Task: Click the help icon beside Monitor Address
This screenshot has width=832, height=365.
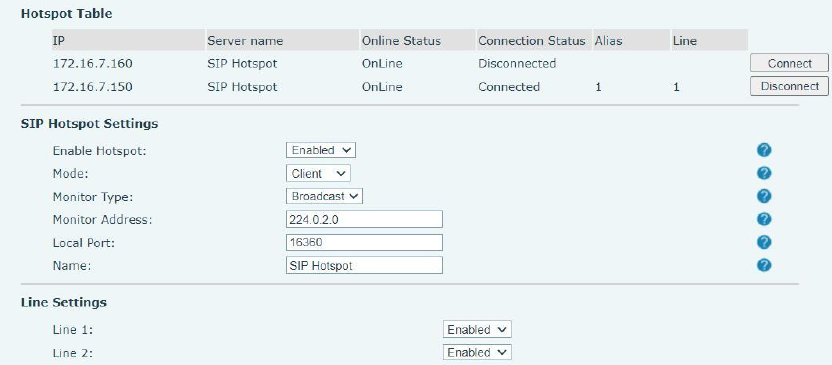Action: (x=764, y=219)
